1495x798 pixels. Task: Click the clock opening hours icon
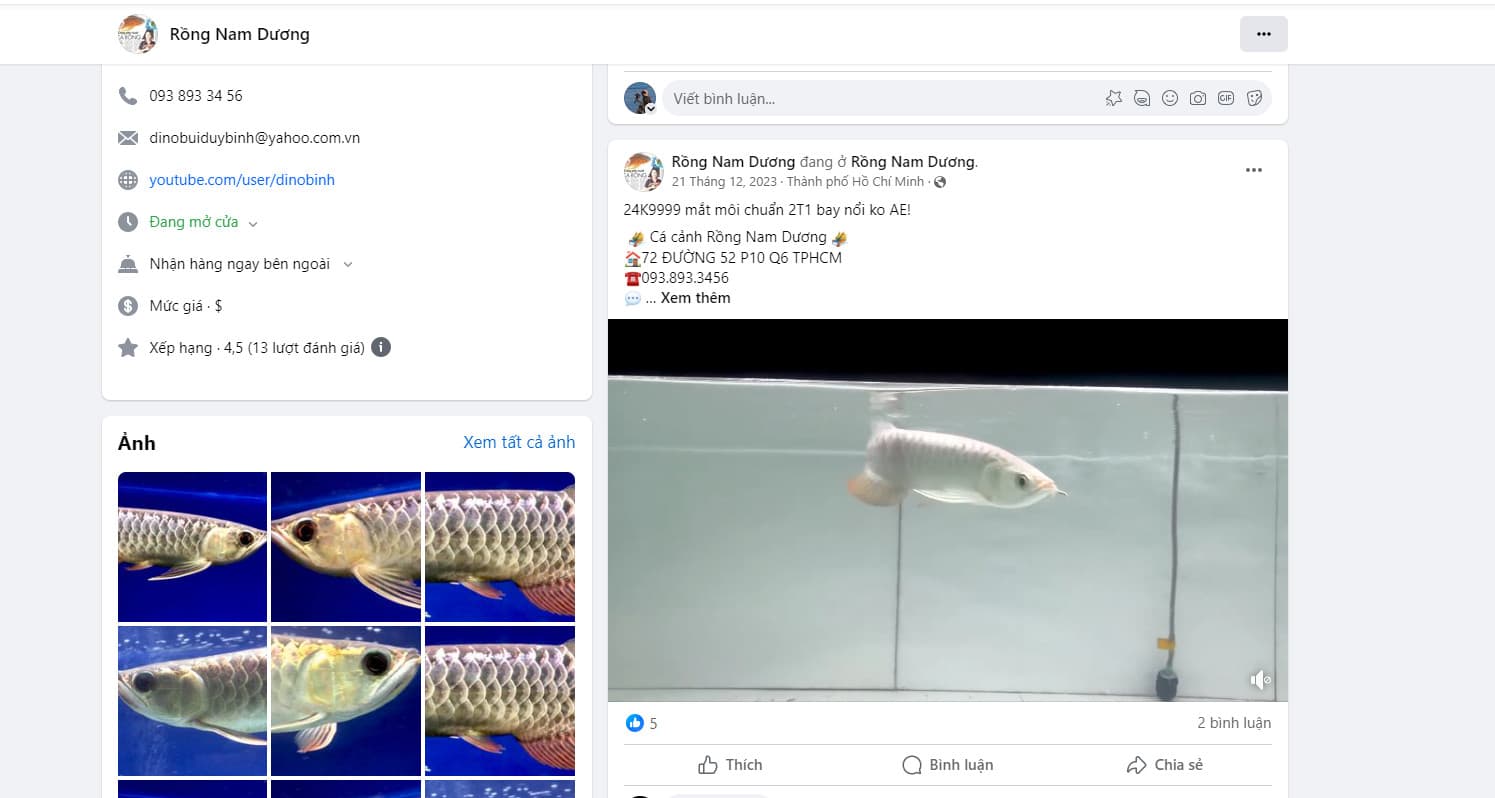point(128,222)
